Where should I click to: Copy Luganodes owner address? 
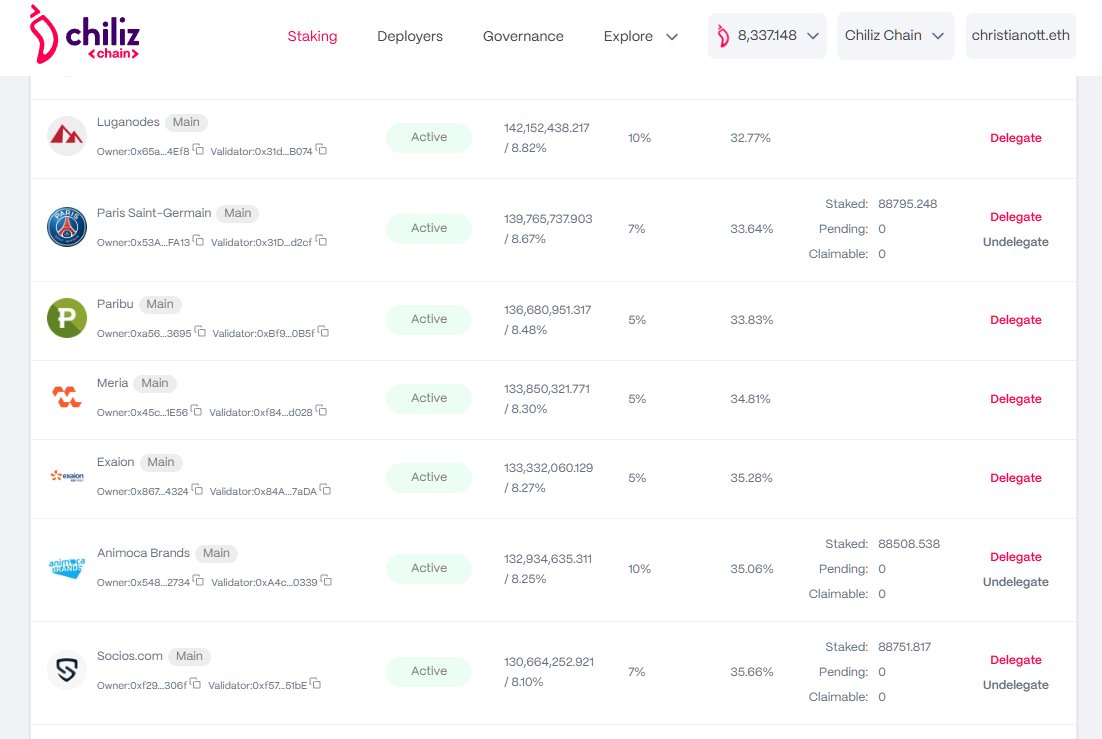(198, 150)
